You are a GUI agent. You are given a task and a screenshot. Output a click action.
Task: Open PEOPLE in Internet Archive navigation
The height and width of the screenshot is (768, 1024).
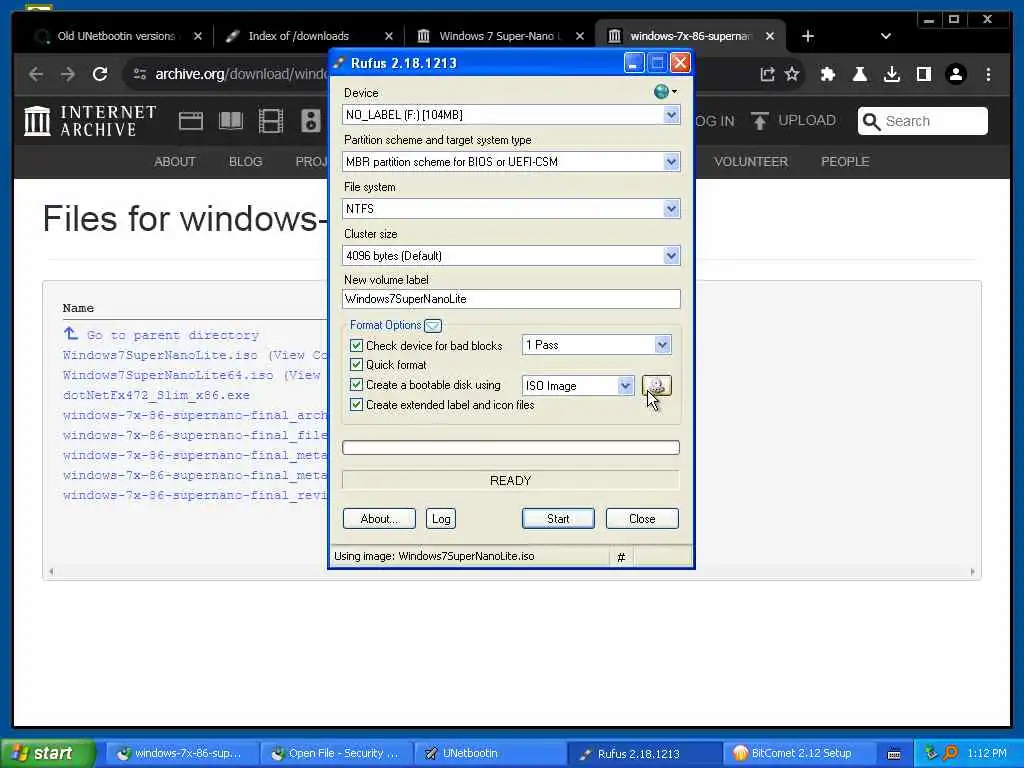tap(845, 161)
